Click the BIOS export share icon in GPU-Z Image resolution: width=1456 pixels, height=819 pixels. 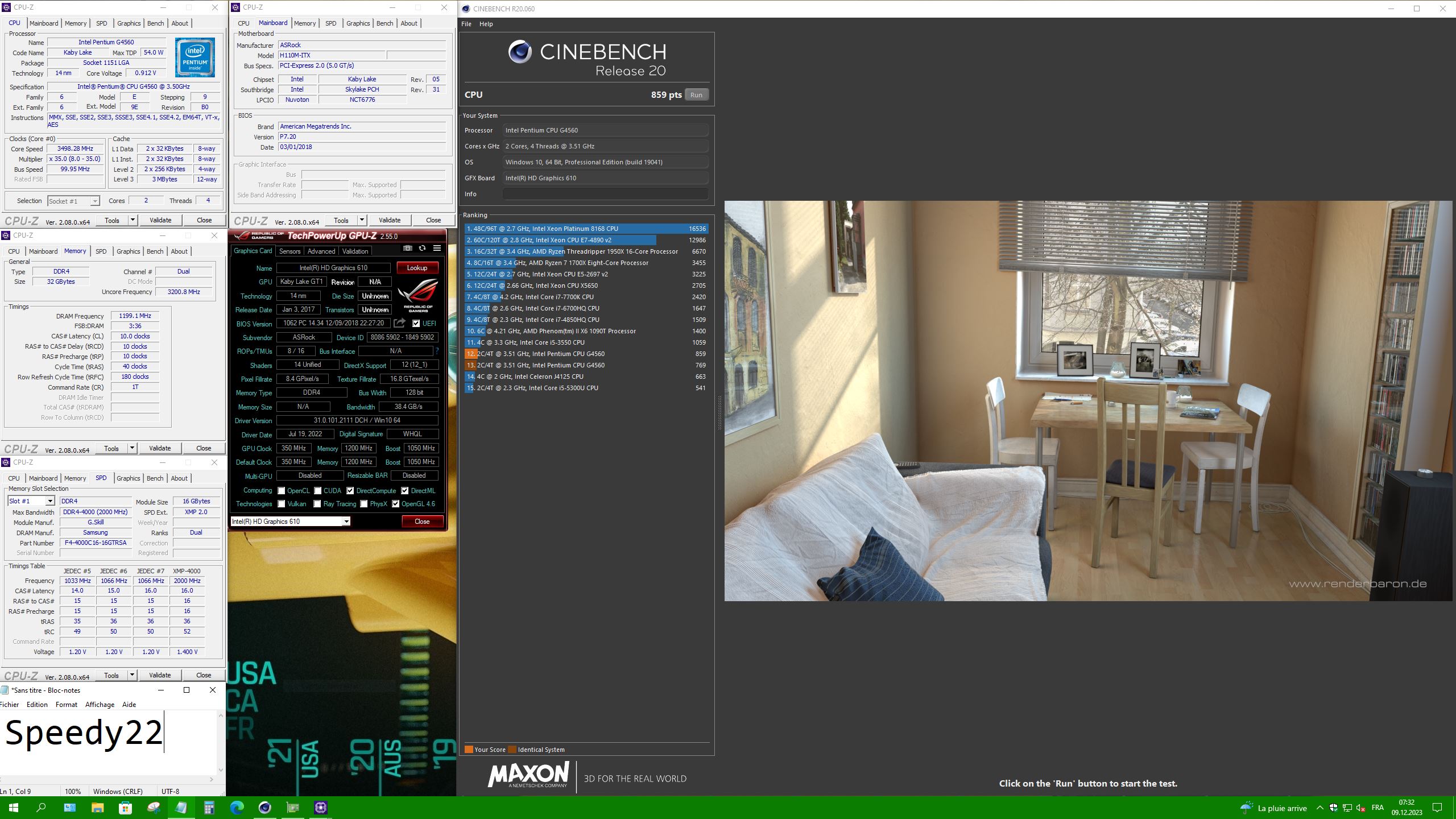pos(400,323)
